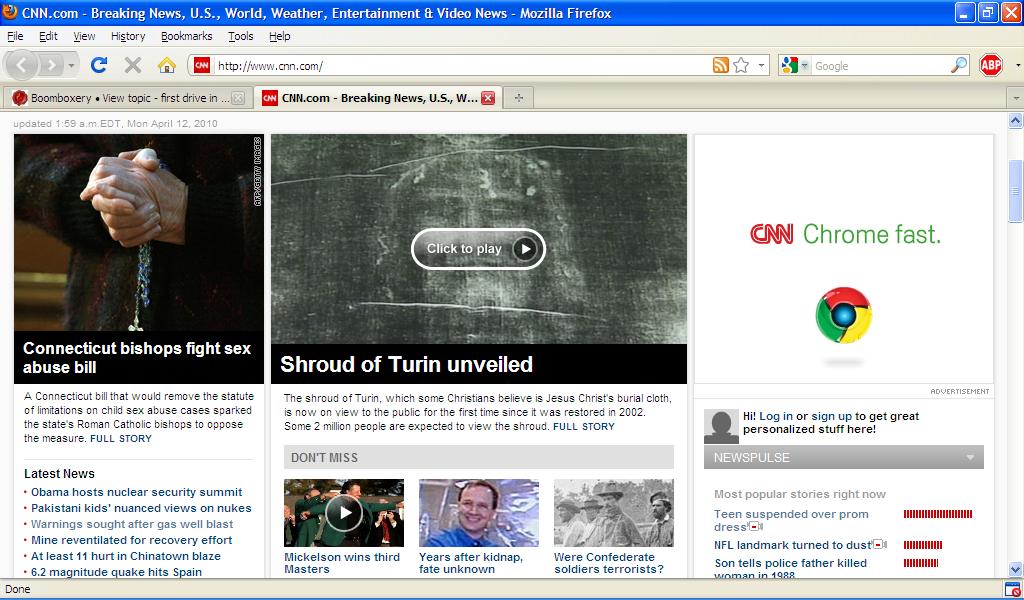Go back with the Back arrow button
The width and height of the screenshot is (1024, 600).
tap(22, 65)
